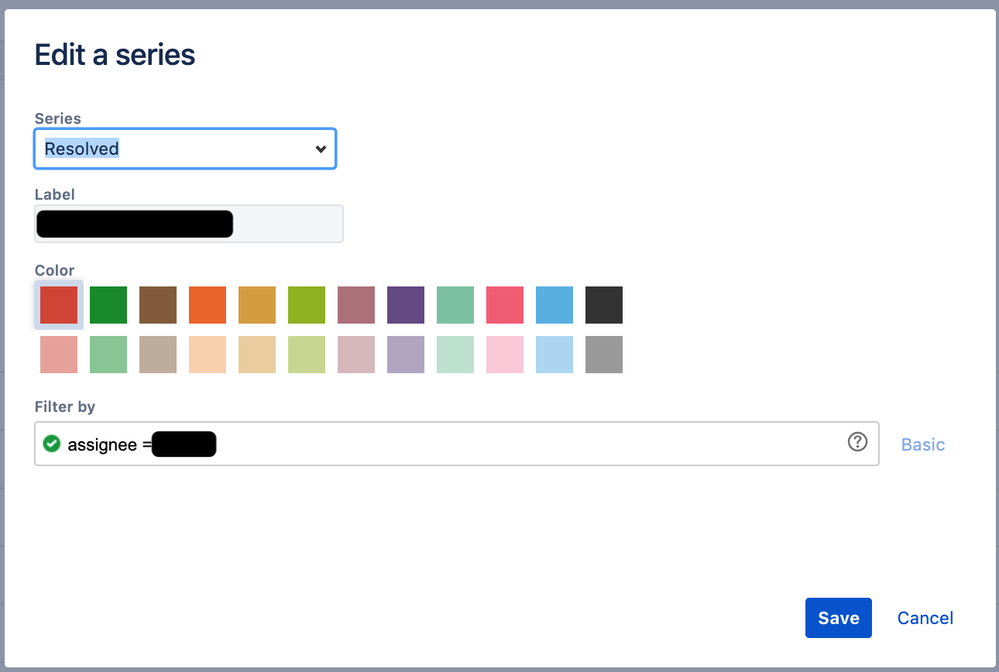
Task: Pick the light pink swatch in bottom row
Action: 504,354
